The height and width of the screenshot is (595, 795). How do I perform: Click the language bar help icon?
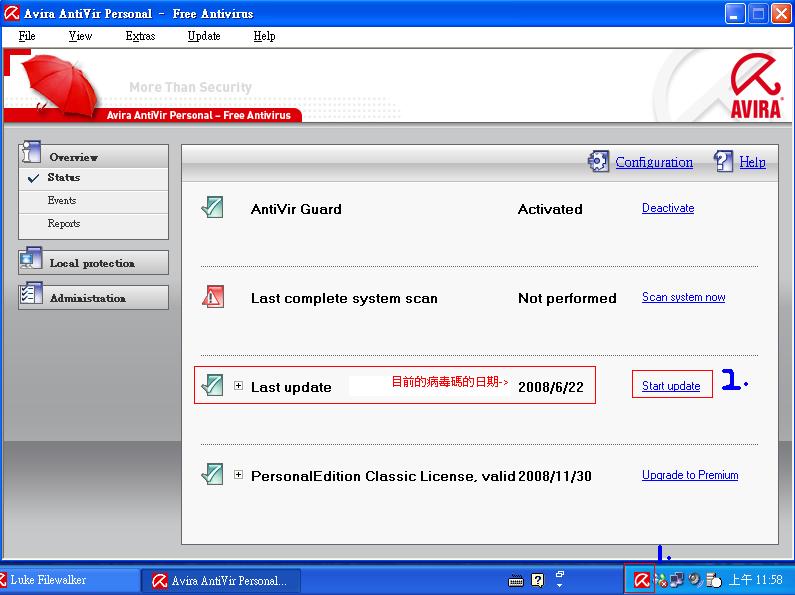(537, 580)
